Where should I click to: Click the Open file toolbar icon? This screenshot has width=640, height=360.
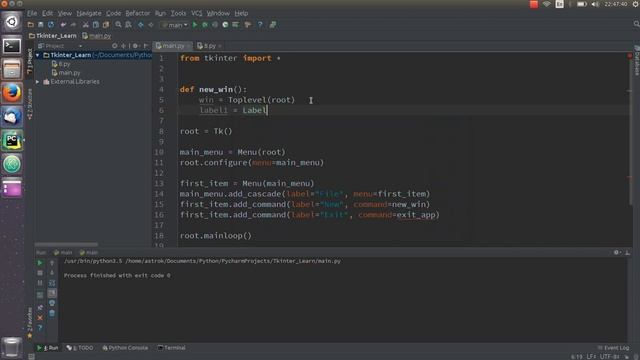(31, 25)
